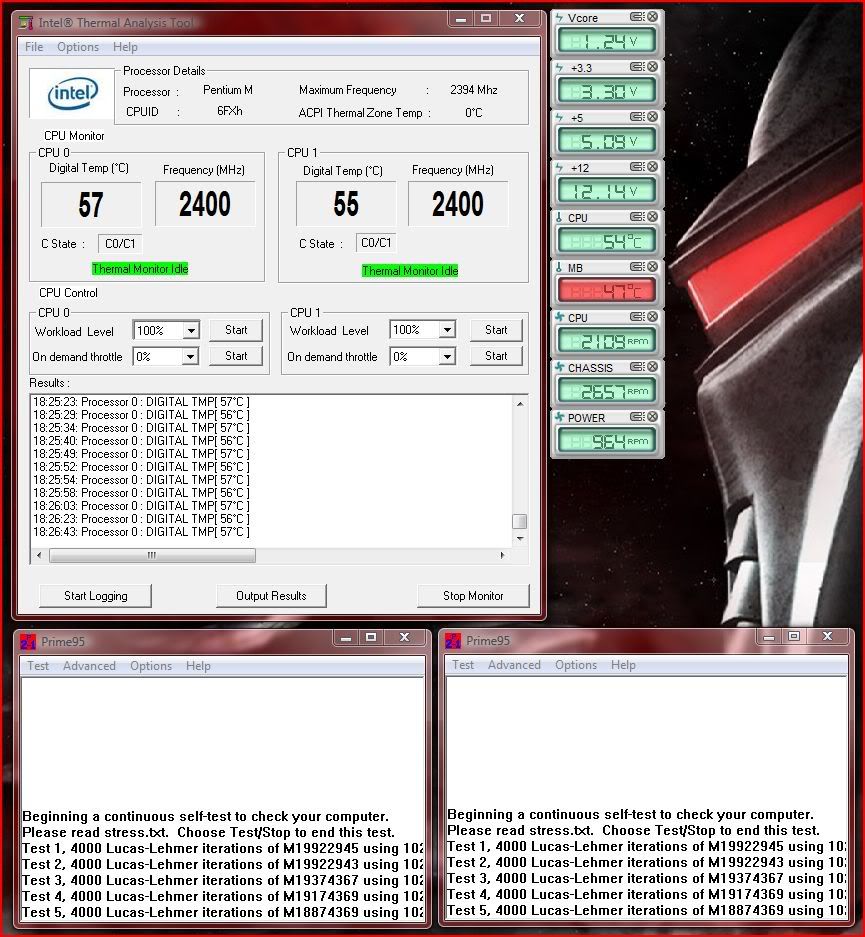The height and width of the screenshot is (937, 865).
Task: Close the CHASSIS fan gadget with its X icon
Action: point(652,366)
